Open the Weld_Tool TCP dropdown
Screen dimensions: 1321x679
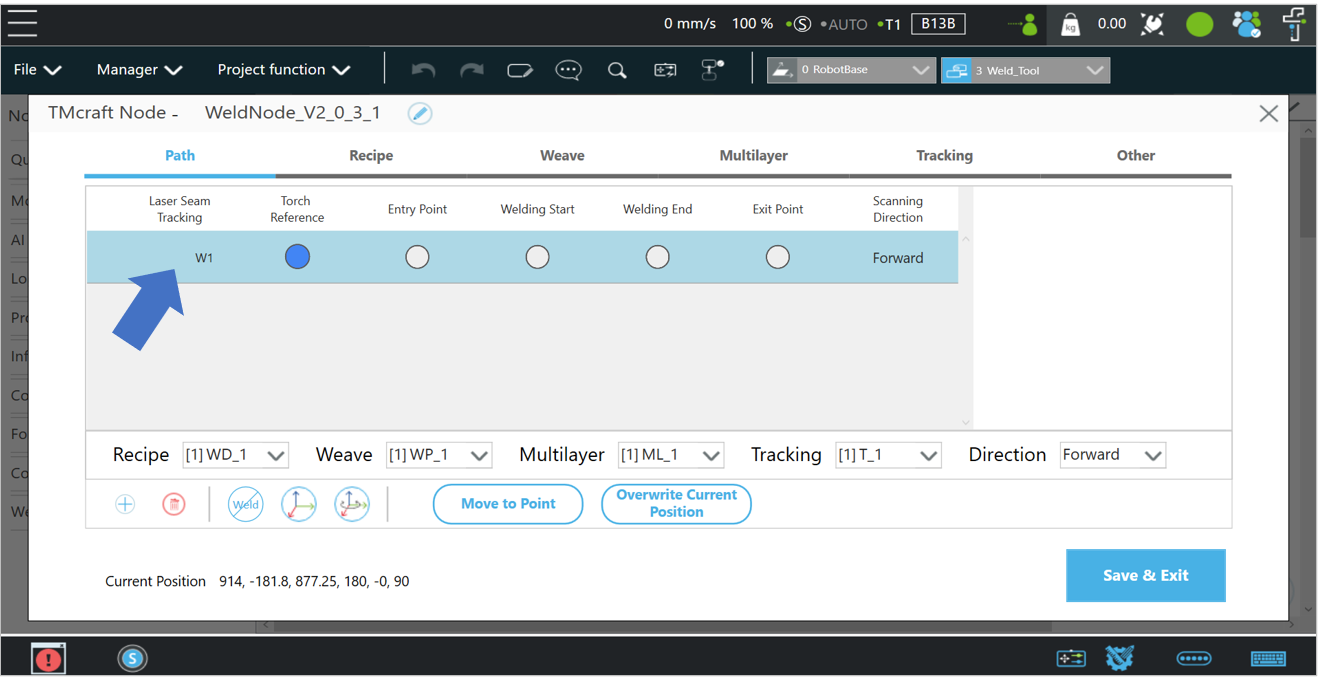click(x=1025, y=70)
